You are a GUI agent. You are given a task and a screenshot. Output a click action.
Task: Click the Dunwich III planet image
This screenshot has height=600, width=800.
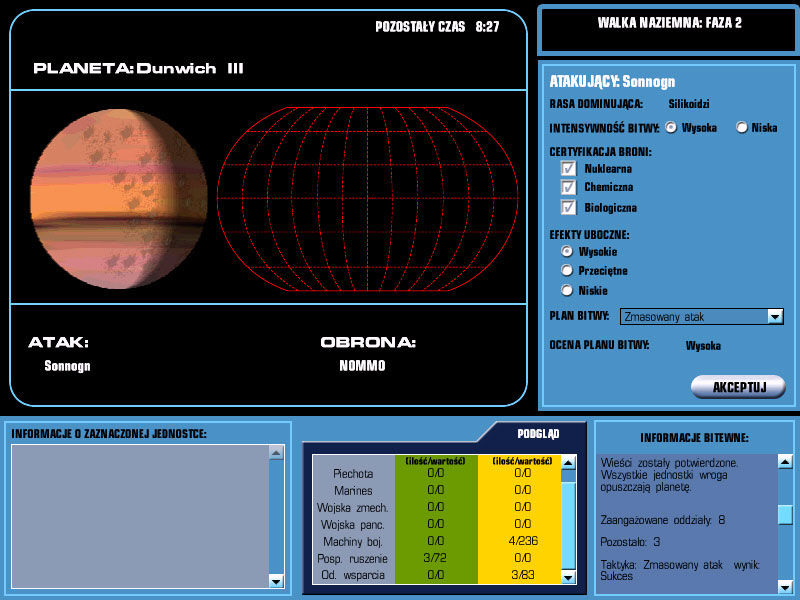pos(119,199)
